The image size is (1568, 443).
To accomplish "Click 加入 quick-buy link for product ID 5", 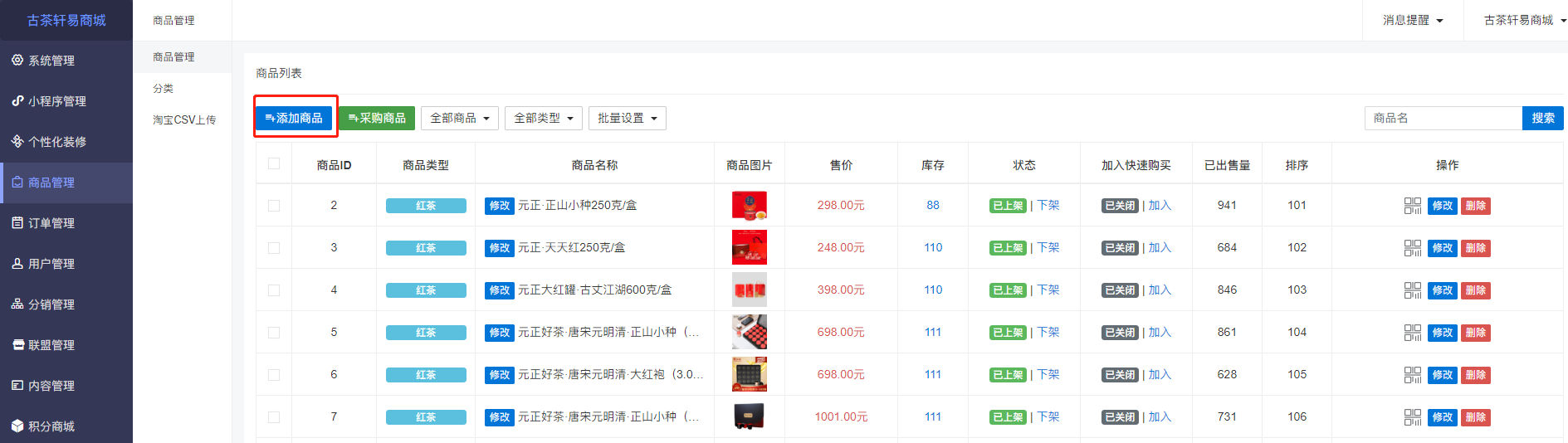I will pos(1160,332).
